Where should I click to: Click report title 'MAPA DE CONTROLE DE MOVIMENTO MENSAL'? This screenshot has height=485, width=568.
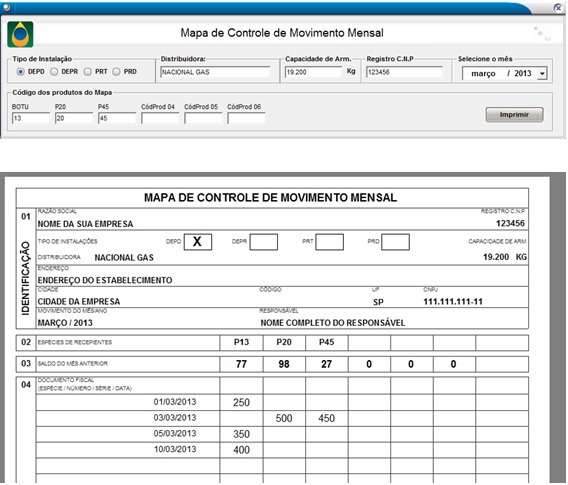tap(271, 197)
